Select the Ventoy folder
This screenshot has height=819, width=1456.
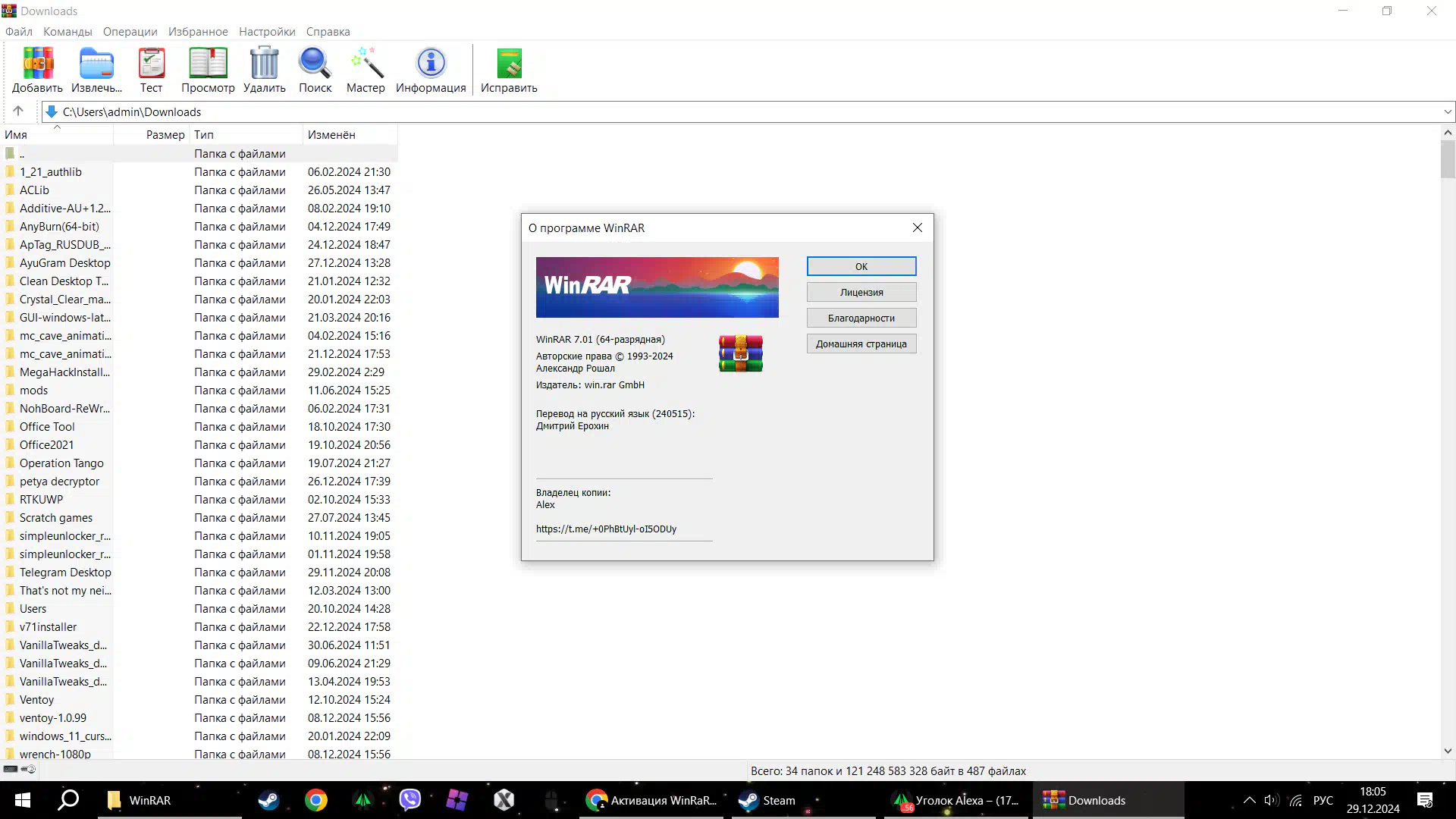[x=199, y=700]
